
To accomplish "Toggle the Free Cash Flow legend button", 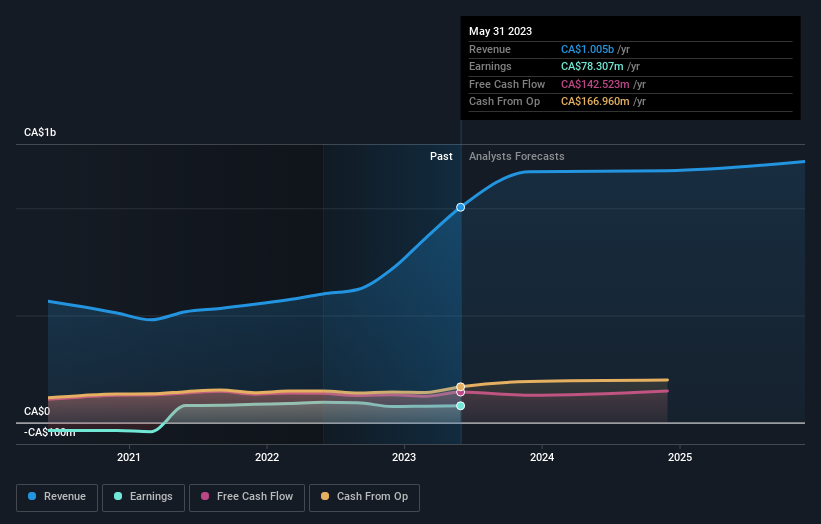I will tap(247, 497).
